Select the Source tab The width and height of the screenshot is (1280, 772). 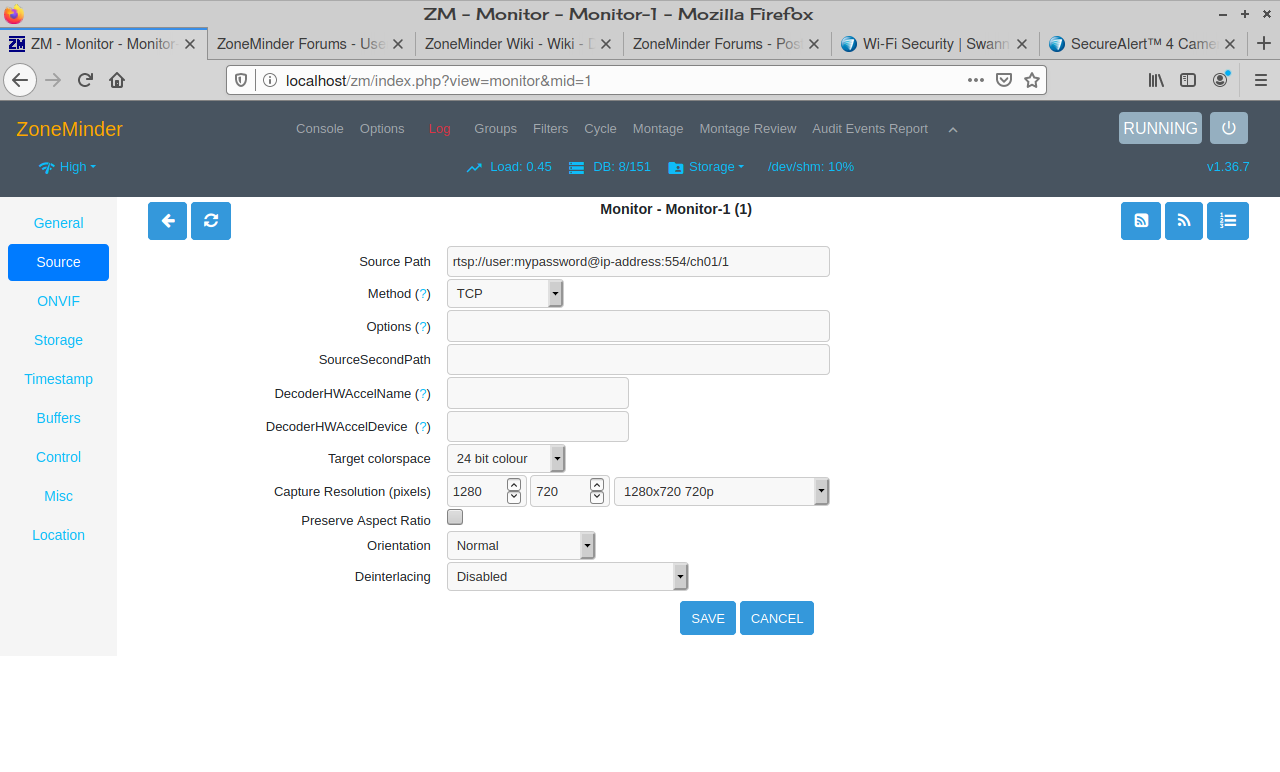[58, 262]
